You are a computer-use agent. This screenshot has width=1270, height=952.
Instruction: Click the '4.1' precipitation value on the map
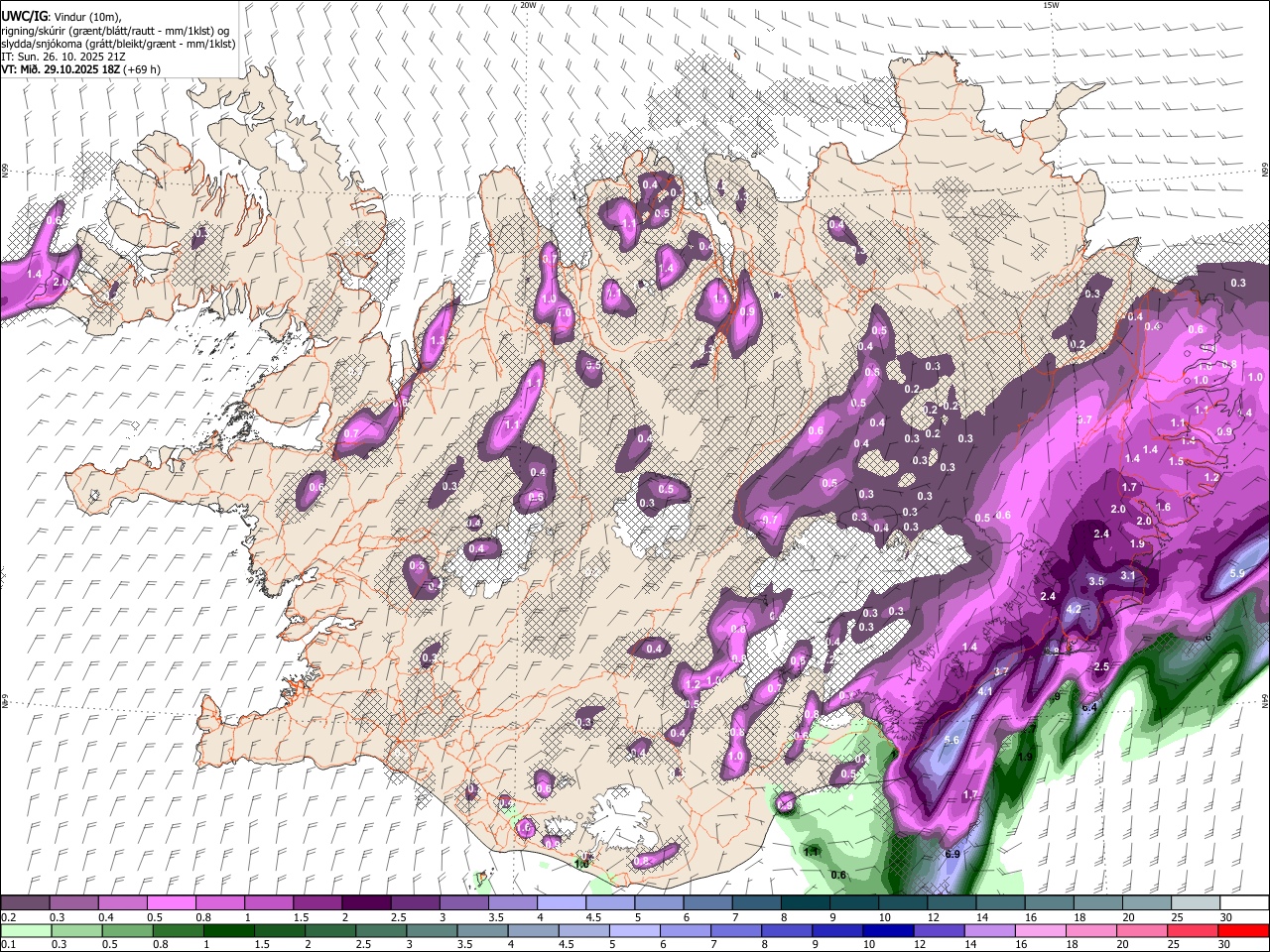click(985, 691)
